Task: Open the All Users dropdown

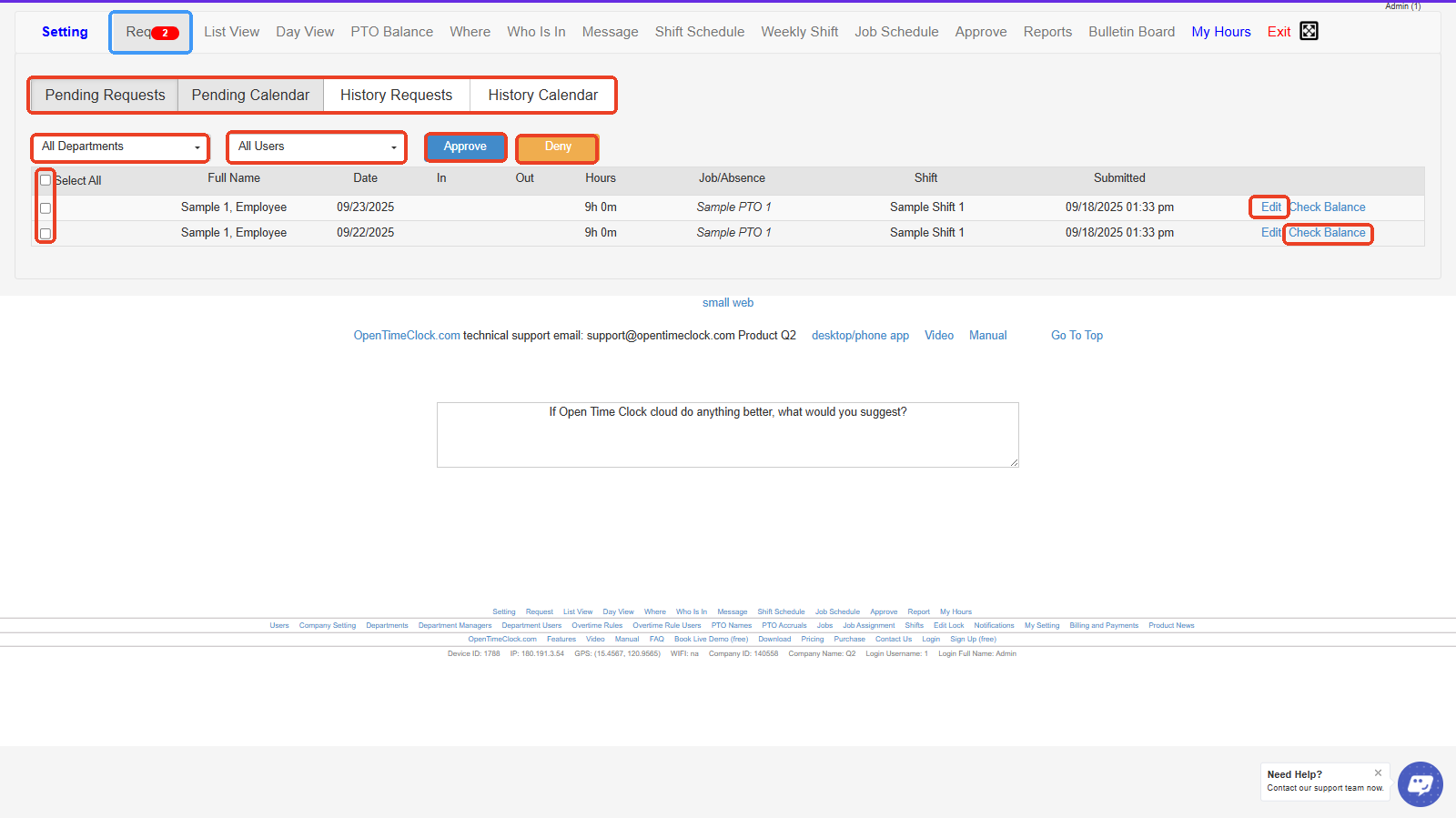Action: tap(317, 146)
